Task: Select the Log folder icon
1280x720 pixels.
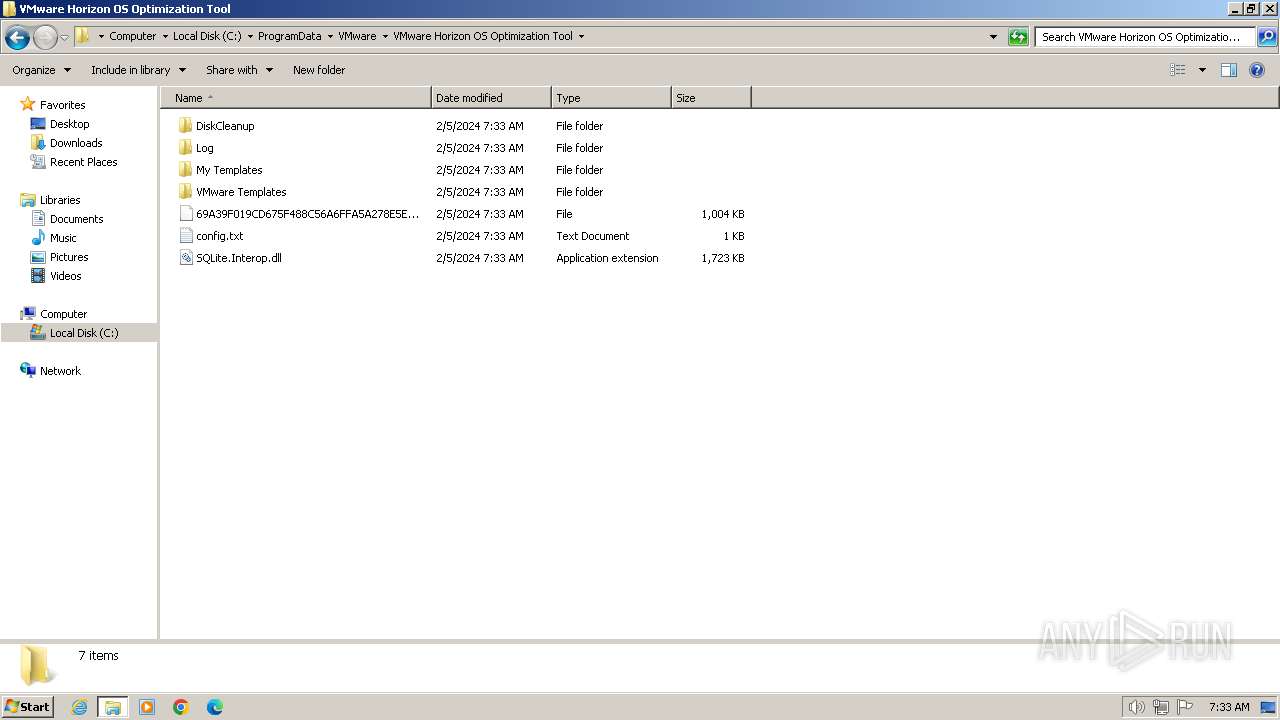Action: tap(185, 148)
